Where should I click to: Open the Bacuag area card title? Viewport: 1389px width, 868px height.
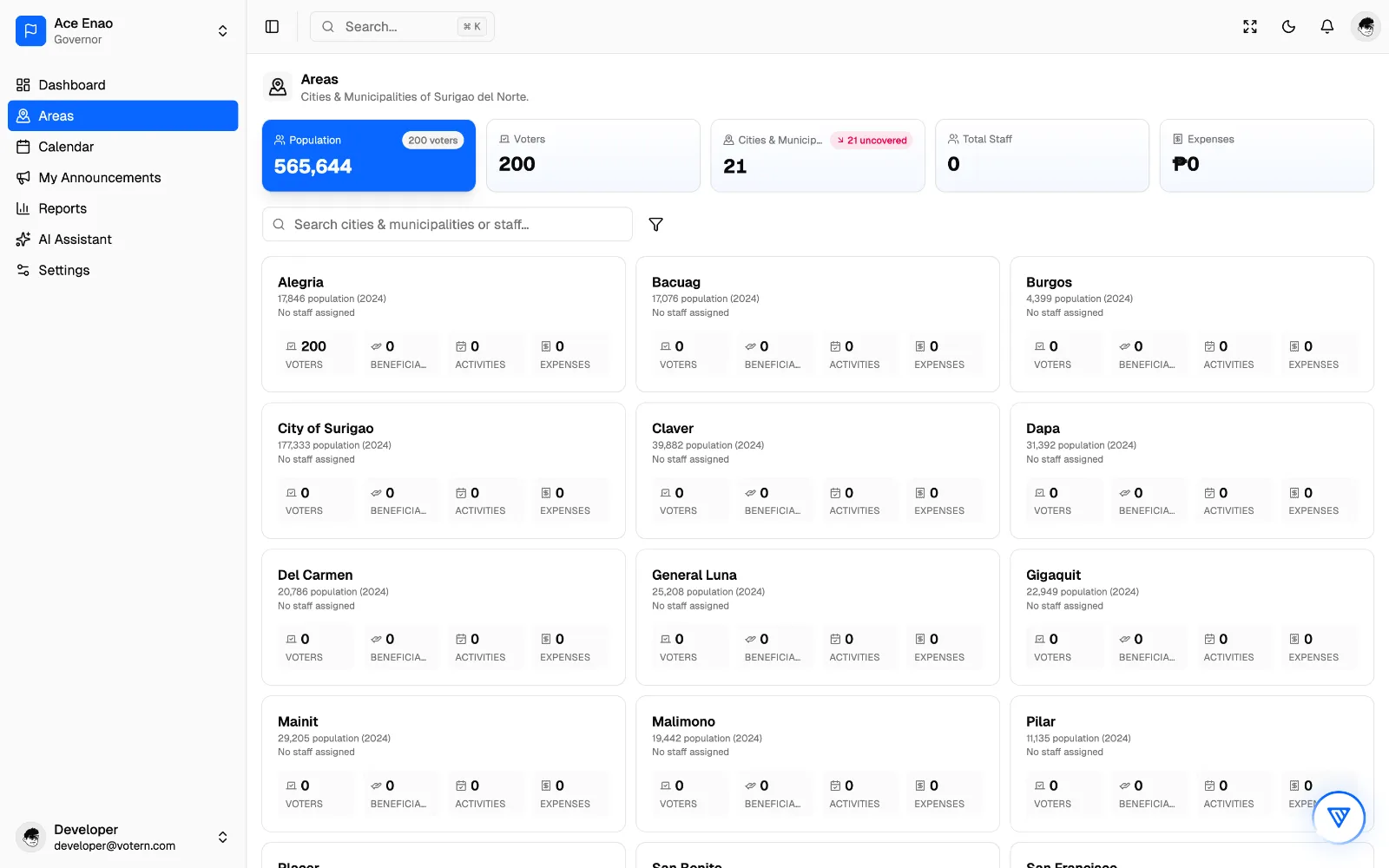pos(676,282)
